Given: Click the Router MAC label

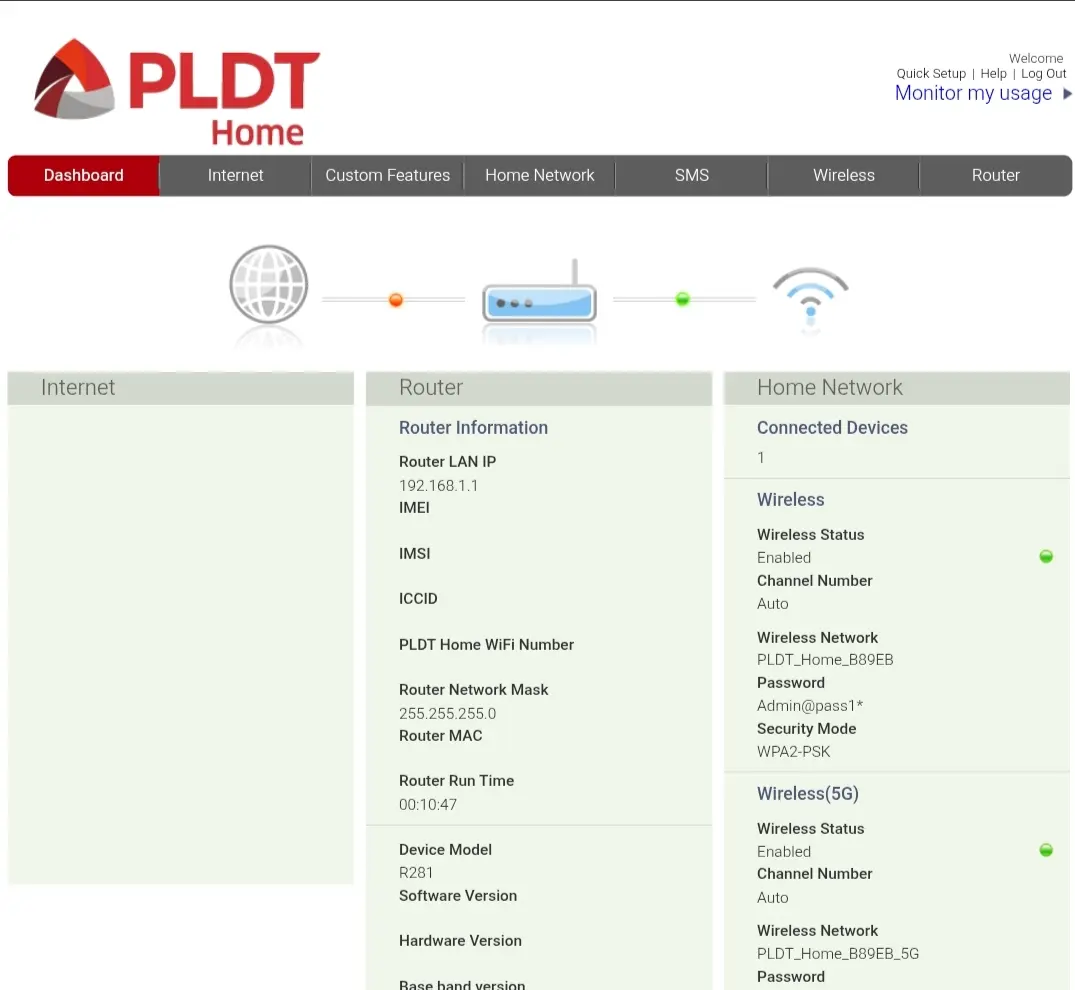Looking at the screenshot, I should point(440,736).
